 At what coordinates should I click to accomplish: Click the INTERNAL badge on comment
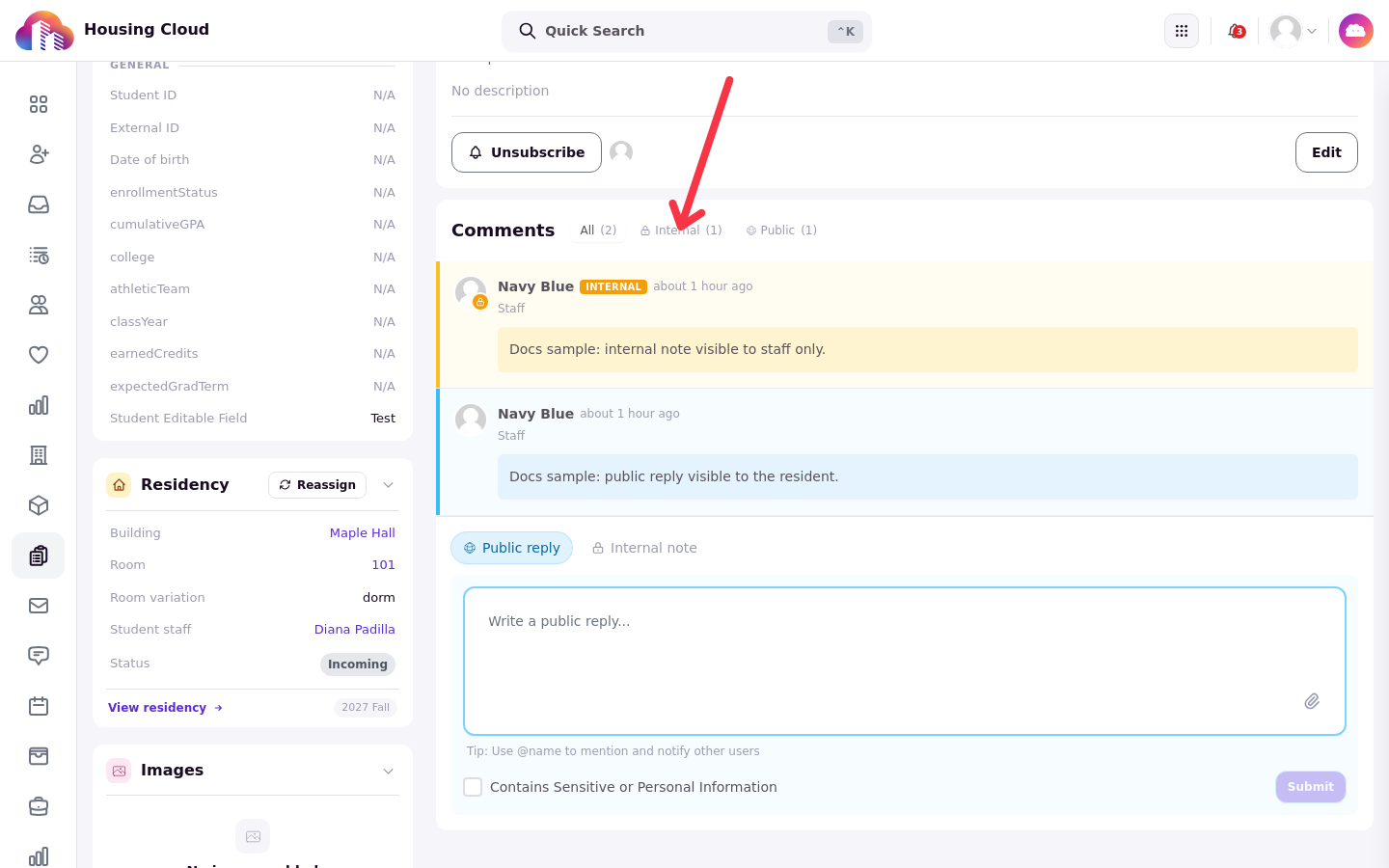(x=613, y=287)
